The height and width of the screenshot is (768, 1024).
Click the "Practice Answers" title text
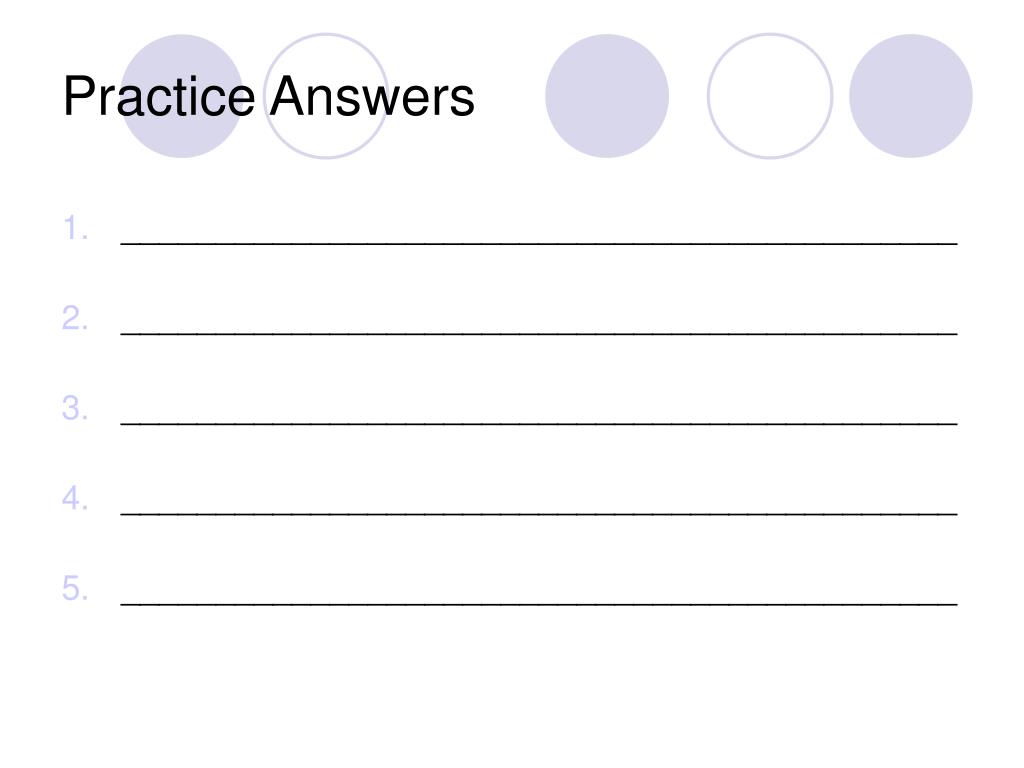pos(268,97)
